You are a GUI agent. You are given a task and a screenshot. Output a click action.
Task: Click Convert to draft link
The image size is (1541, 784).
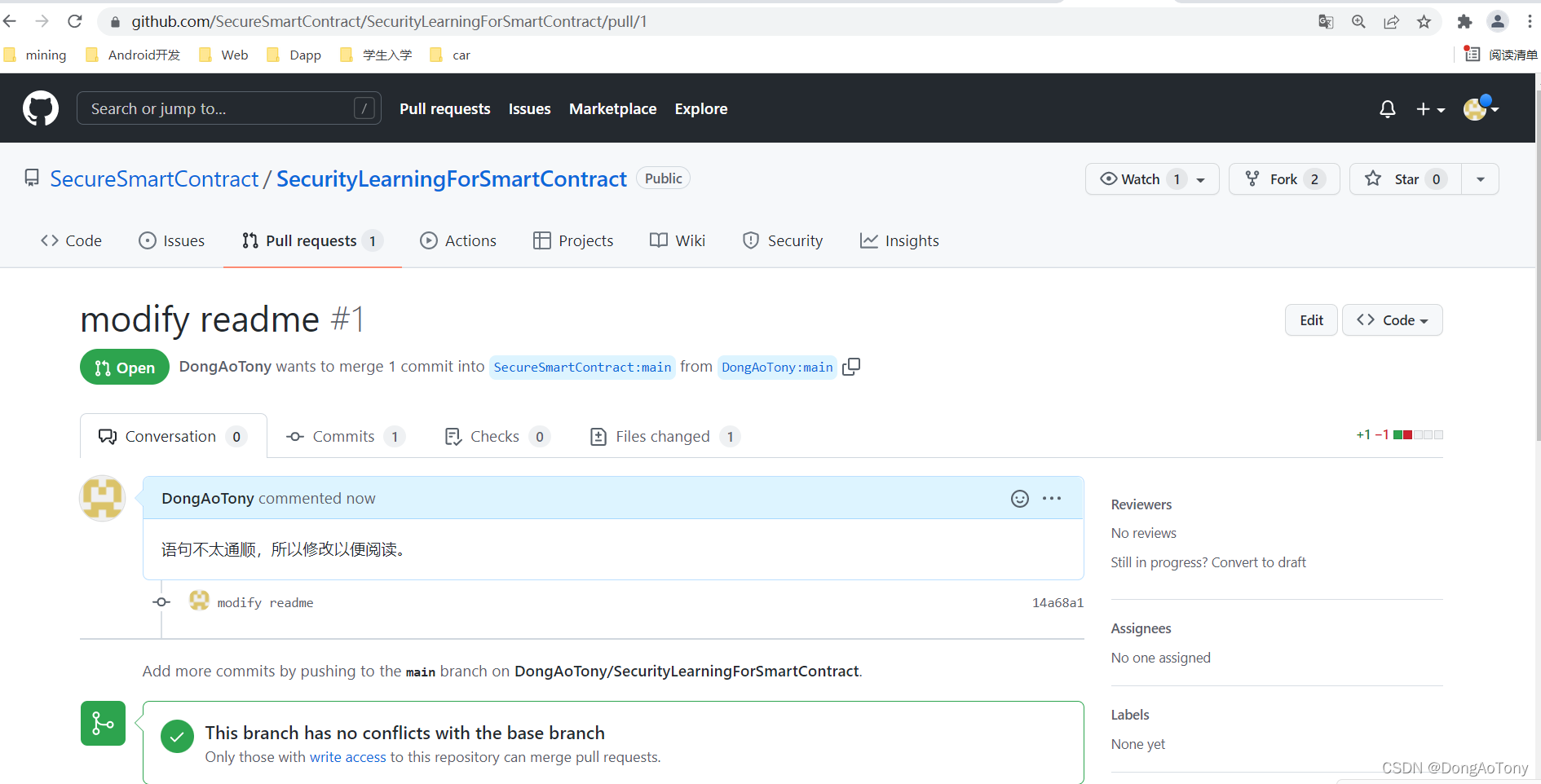tap(1259, 562)
